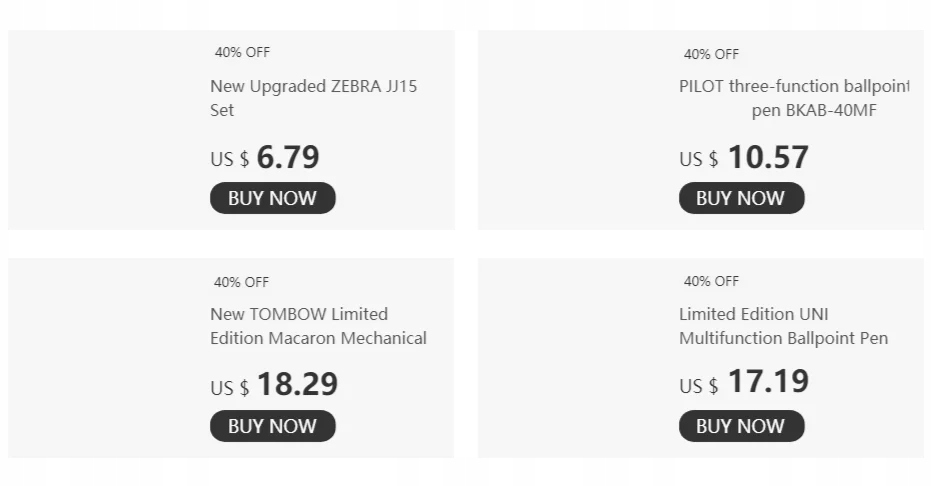The height and width of the screenshot is (486, 932).
Task: Select BUY NOW for UNI Multifunction Pen
Action: pos(741,426)
